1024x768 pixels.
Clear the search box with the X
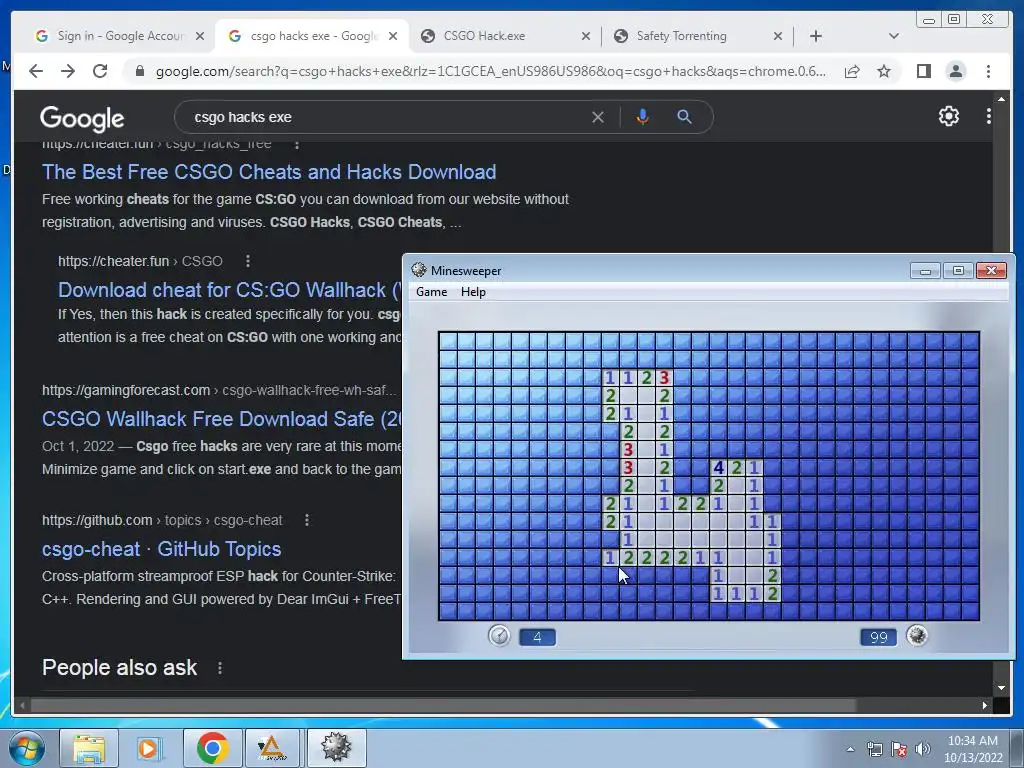[598, 117]
